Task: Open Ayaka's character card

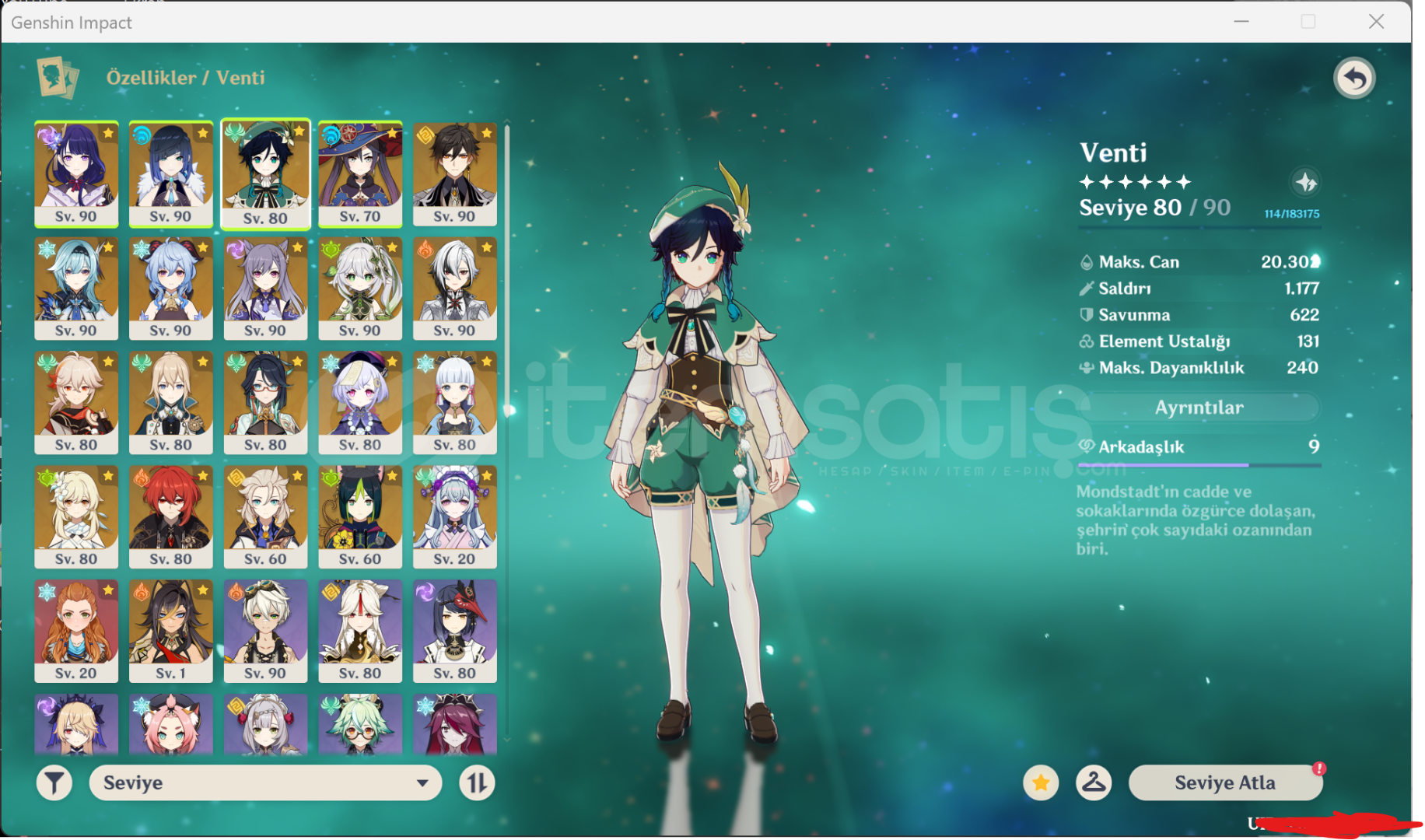Action: 454,403
